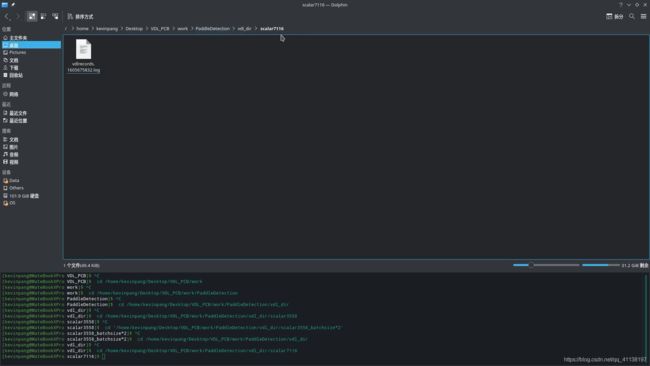Switch to icons view mode
Screen dimensions: 650x366
[32, 17]
